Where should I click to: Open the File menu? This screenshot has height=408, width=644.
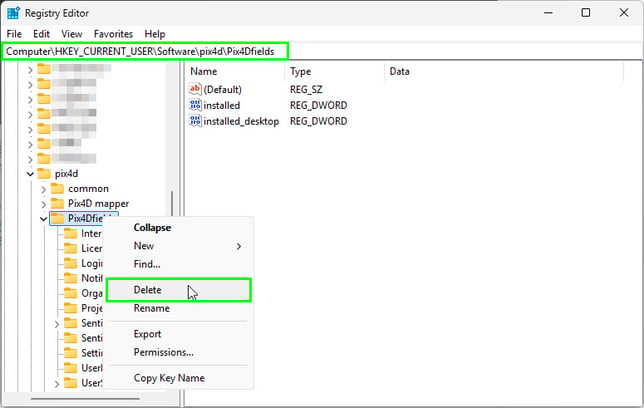pos(14,34)
